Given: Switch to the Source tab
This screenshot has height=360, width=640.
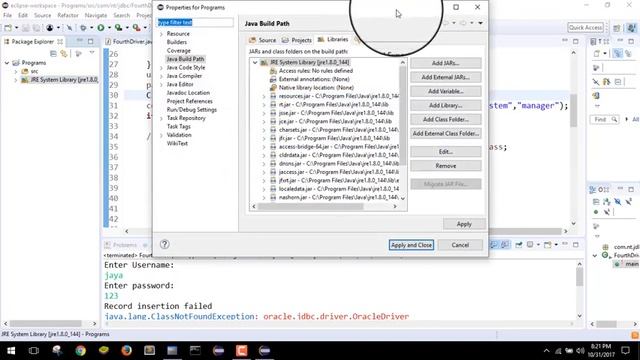Looking at the screenshot, I should [263, 40].
